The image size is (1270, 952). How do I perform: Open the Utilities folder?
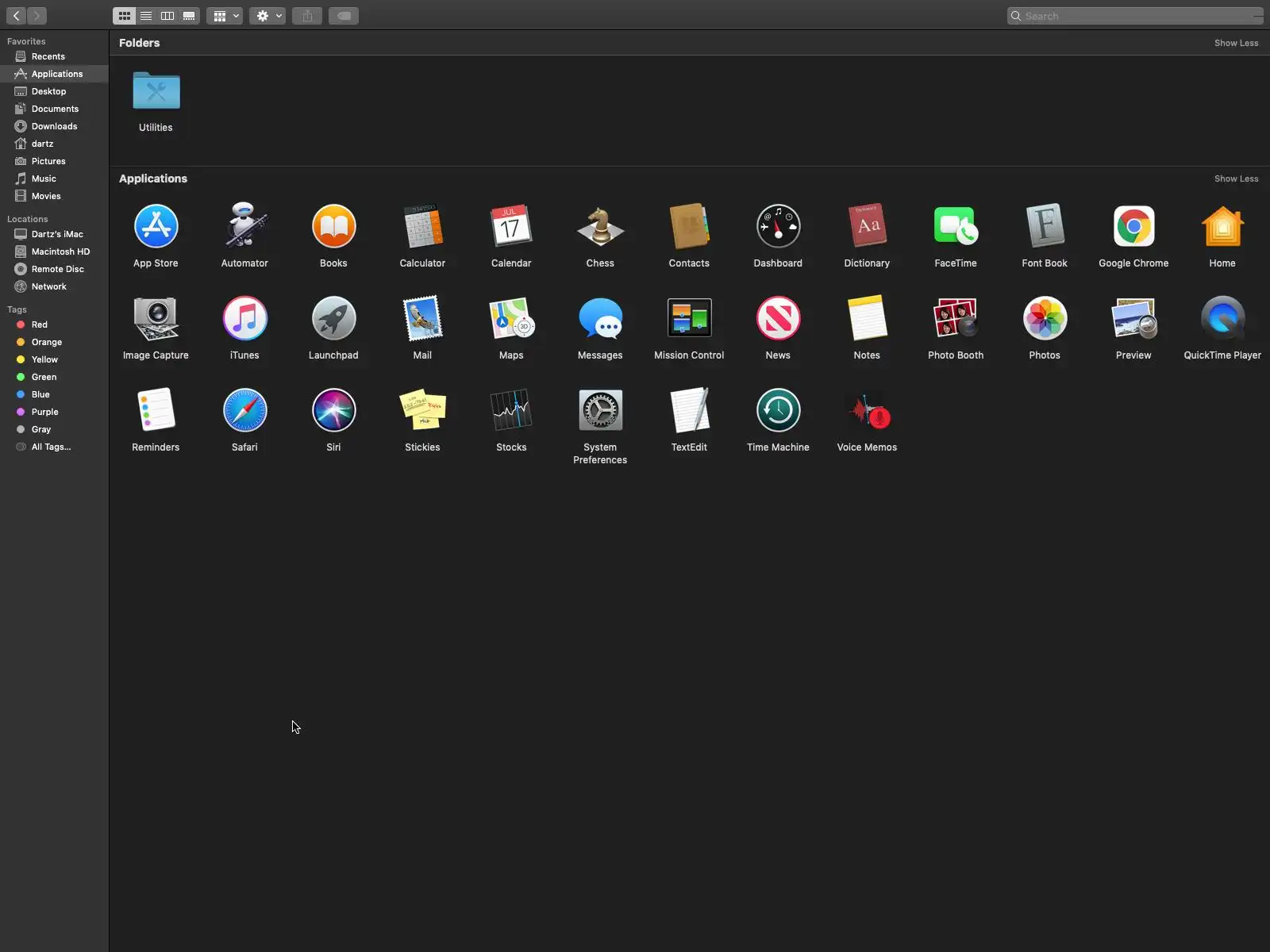pos(156,91)
